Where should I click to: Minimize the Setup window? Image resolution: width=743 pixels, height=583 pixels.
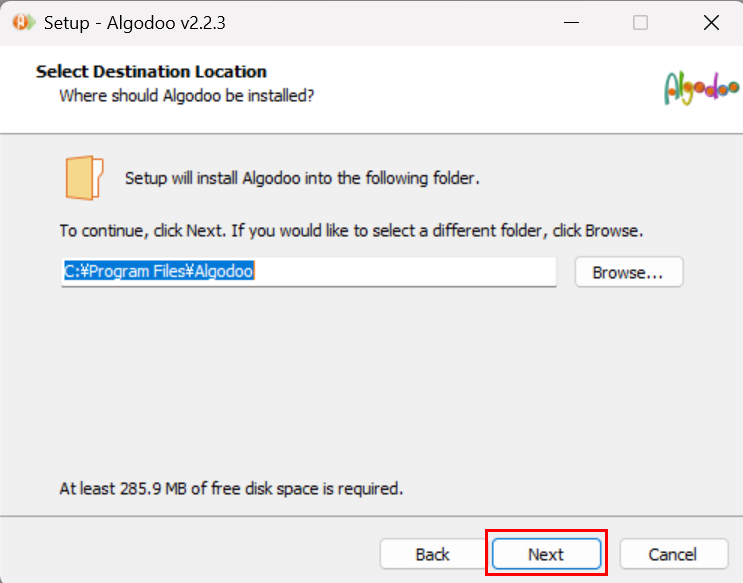pyautogui.click(x=571, y=22)
